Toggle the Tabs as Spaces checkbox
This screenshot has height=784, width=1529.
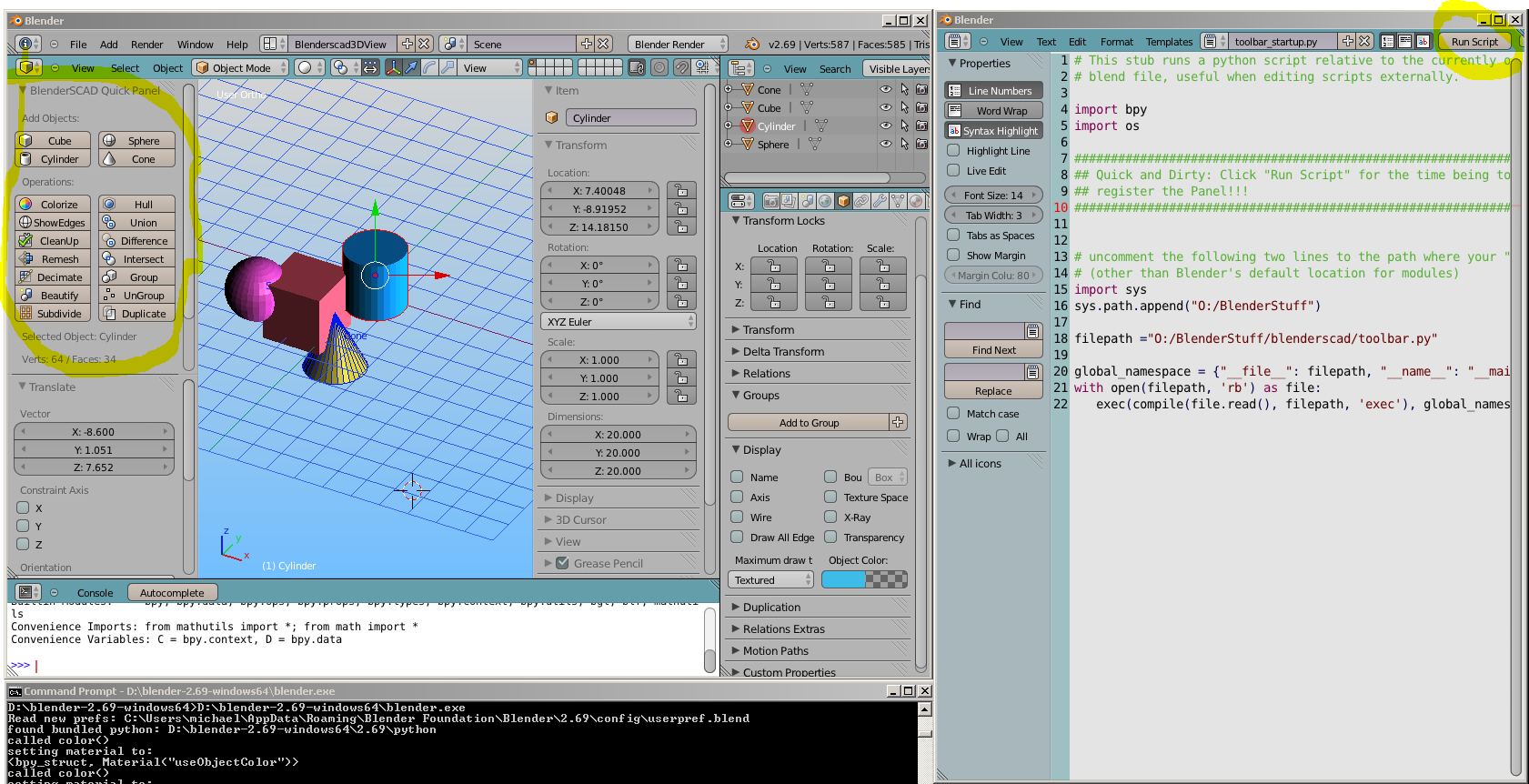click(x=953, y=235)
